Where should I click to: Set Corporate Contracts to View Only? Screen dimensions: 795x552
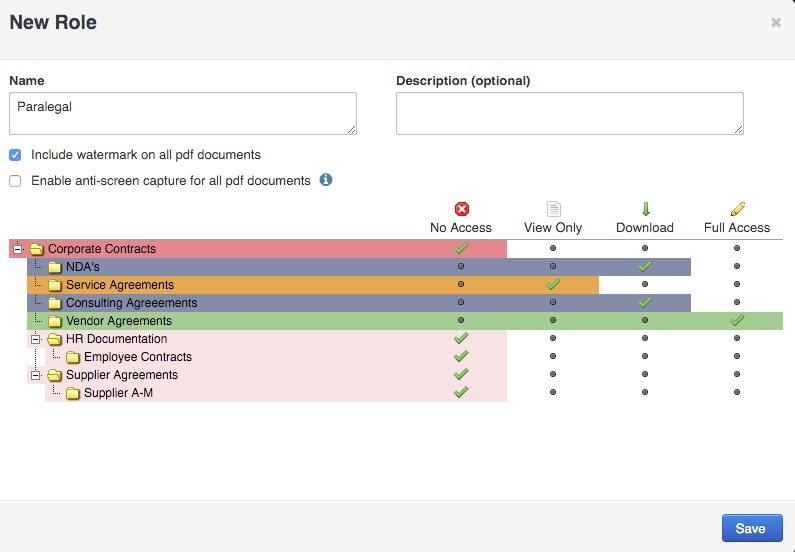click(553, 248)
